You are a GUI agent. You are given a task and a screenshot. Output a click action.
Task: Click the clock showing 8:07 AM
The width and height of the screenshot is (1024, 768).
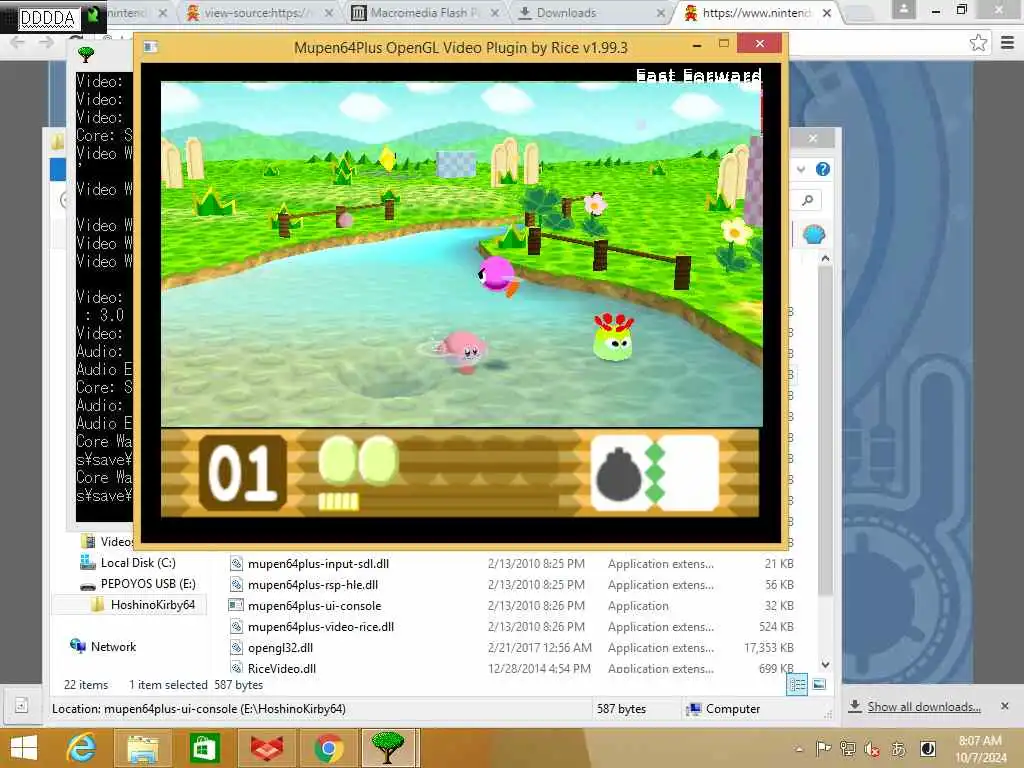(x=980, y=741)
